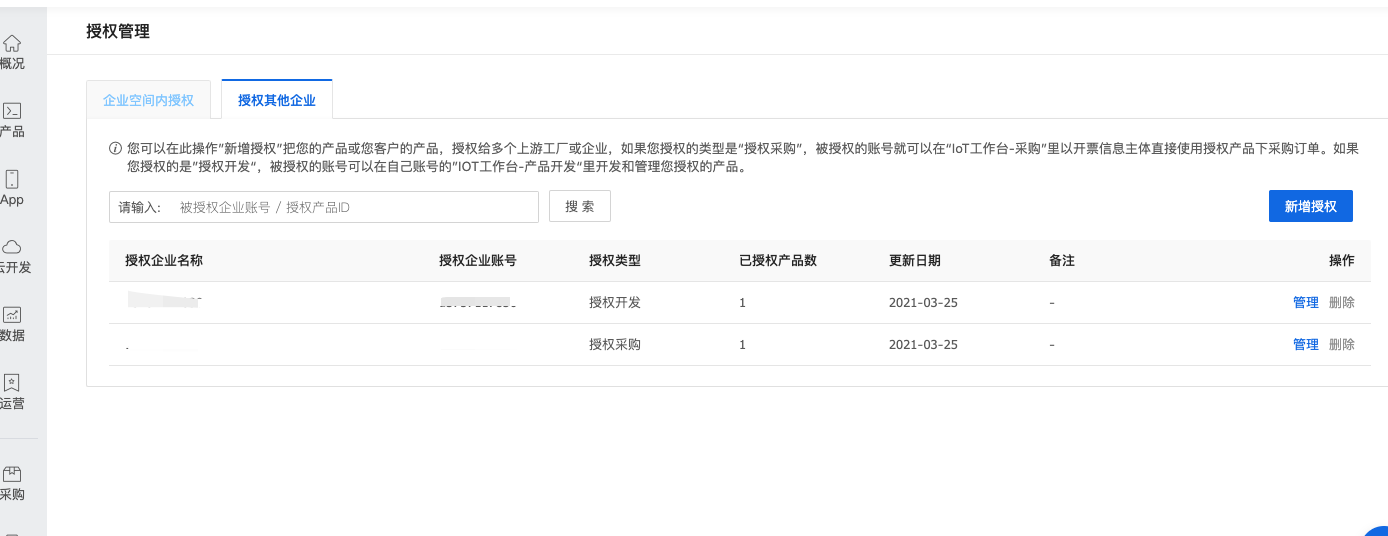Viewport: 1388px width, 536px height.
Task: Click the blue 新增授权 button
Action: tap(1310, 206)
